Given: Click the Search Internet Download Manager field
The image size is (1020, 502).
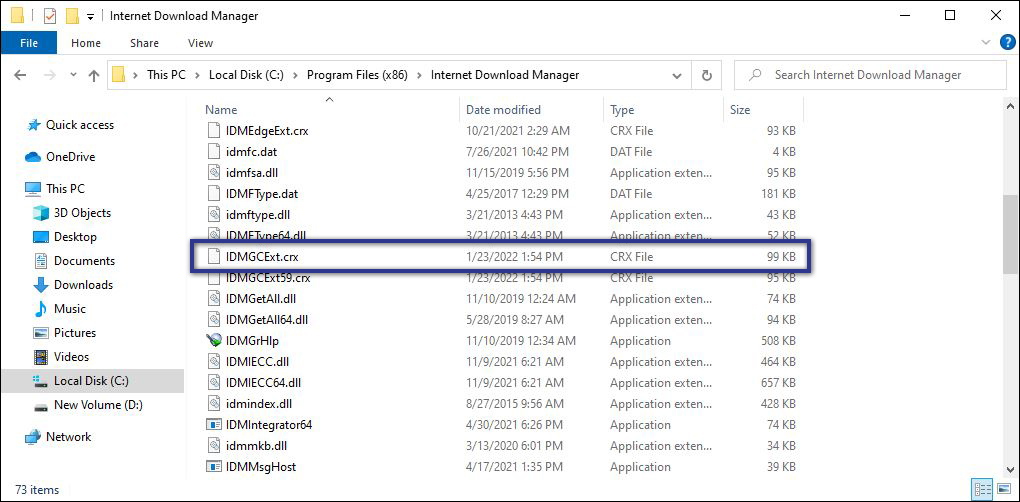Looking at the screenshot, I should point(870,75).
